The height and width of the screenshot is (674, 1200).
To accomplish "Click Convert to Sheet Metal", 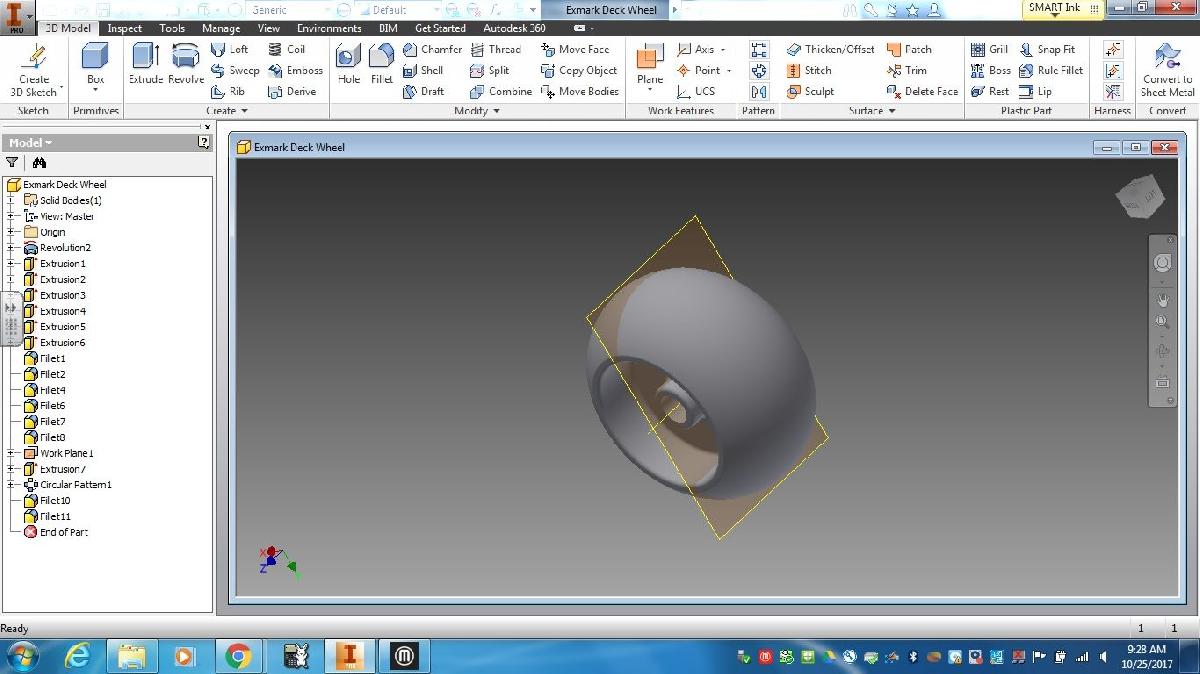I will (1167, 69).
